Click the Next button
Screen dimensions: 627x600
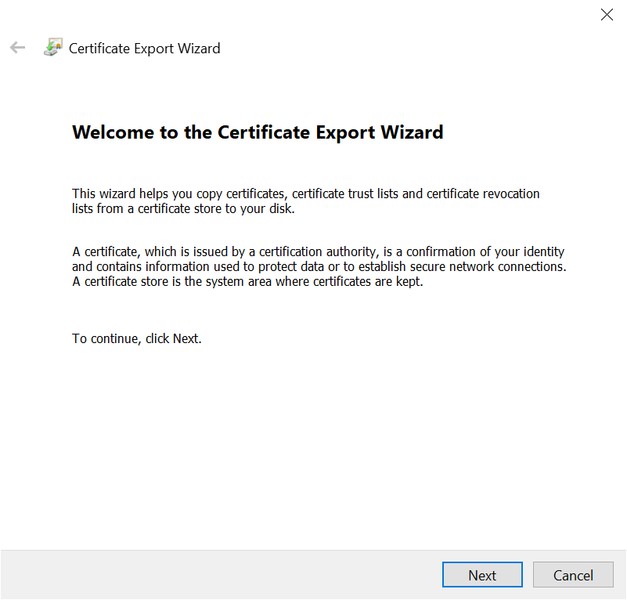point(482,575)
